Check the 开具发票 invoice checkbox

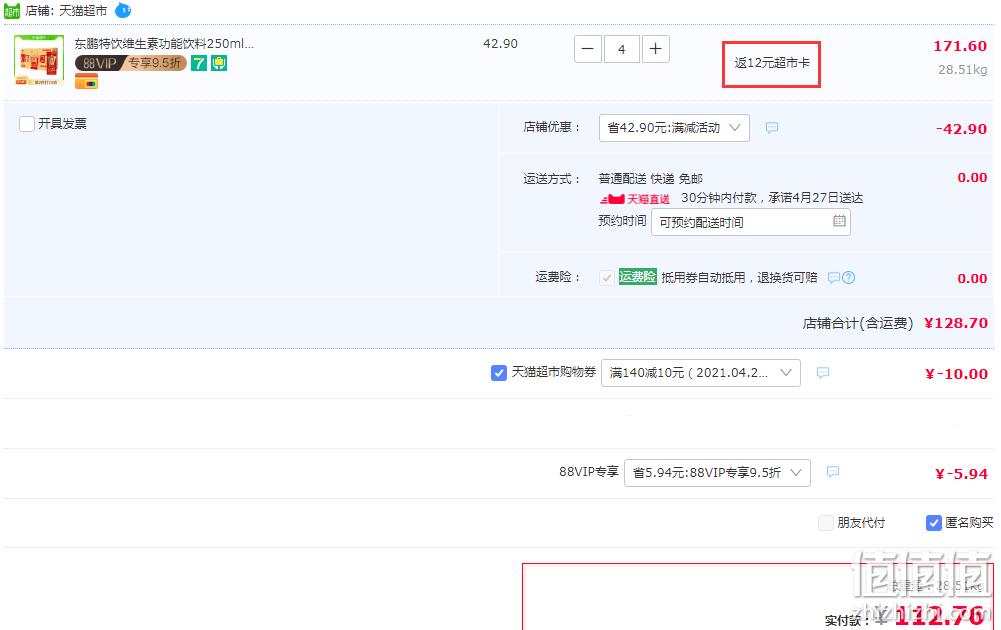coord(27,124)
